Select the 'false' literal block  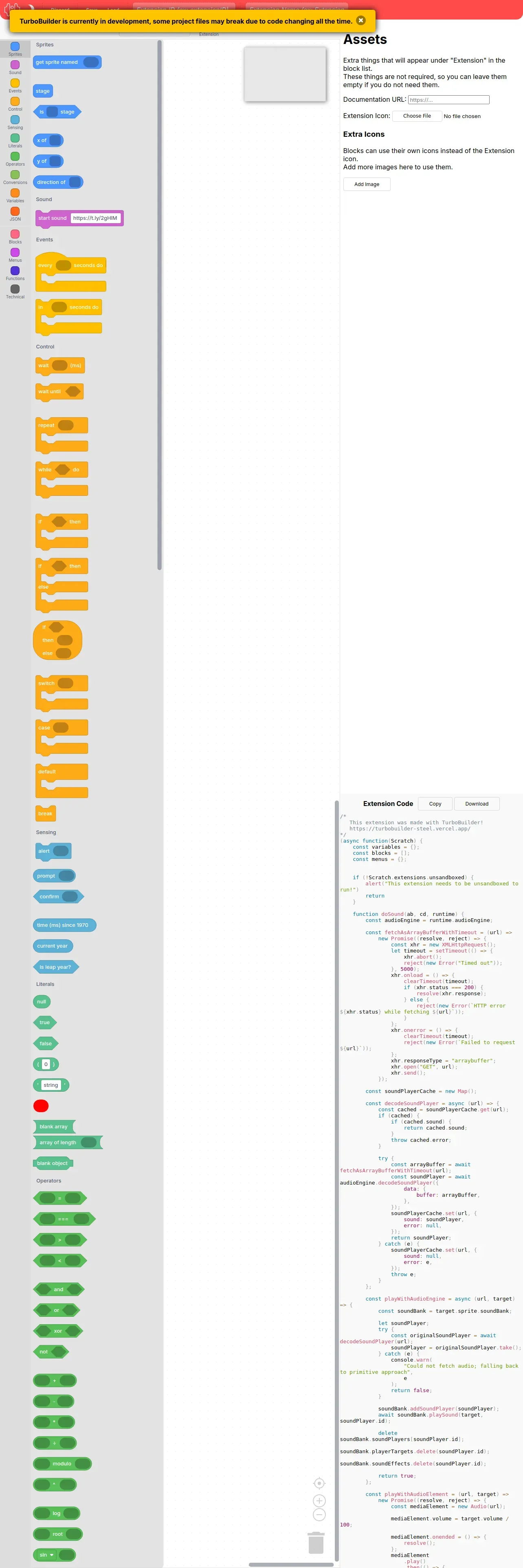pos(46,1043)
